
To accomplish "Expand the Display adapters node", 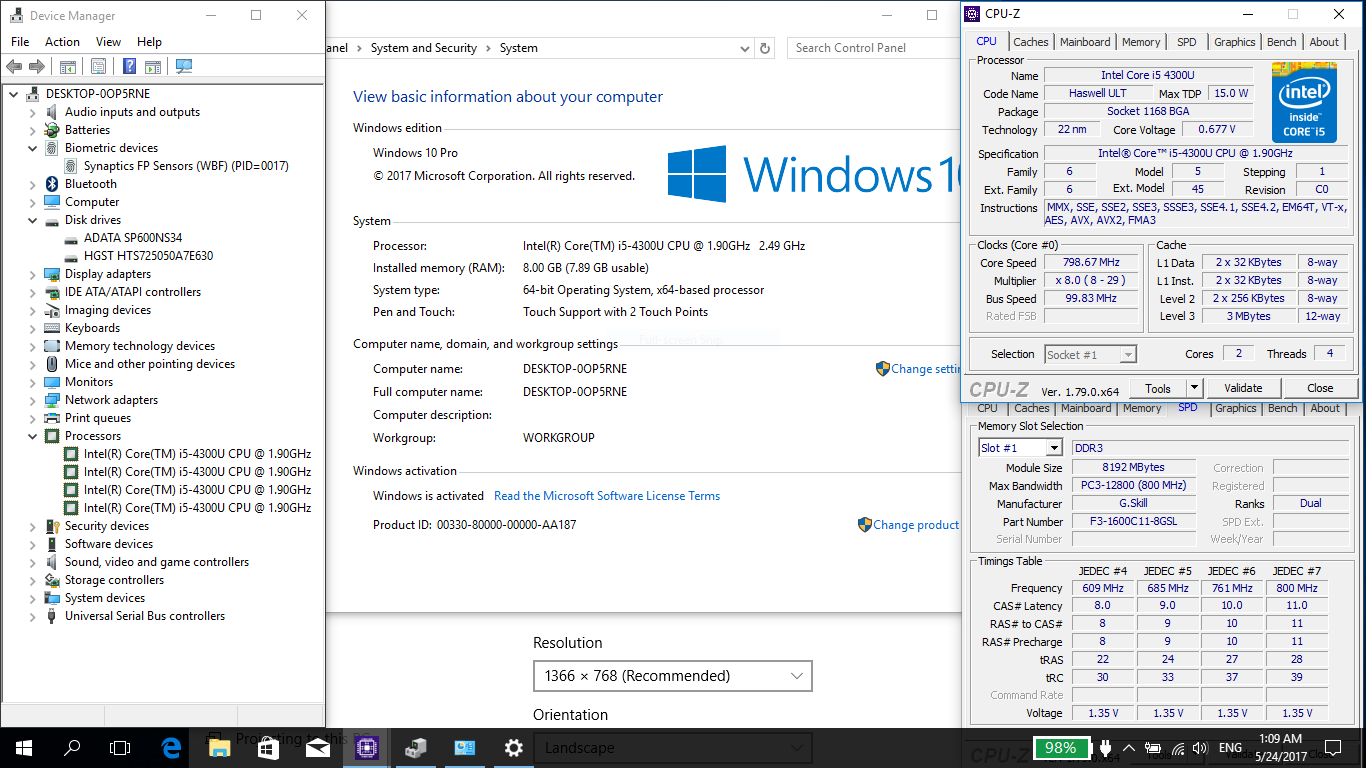I will (33, 274).
